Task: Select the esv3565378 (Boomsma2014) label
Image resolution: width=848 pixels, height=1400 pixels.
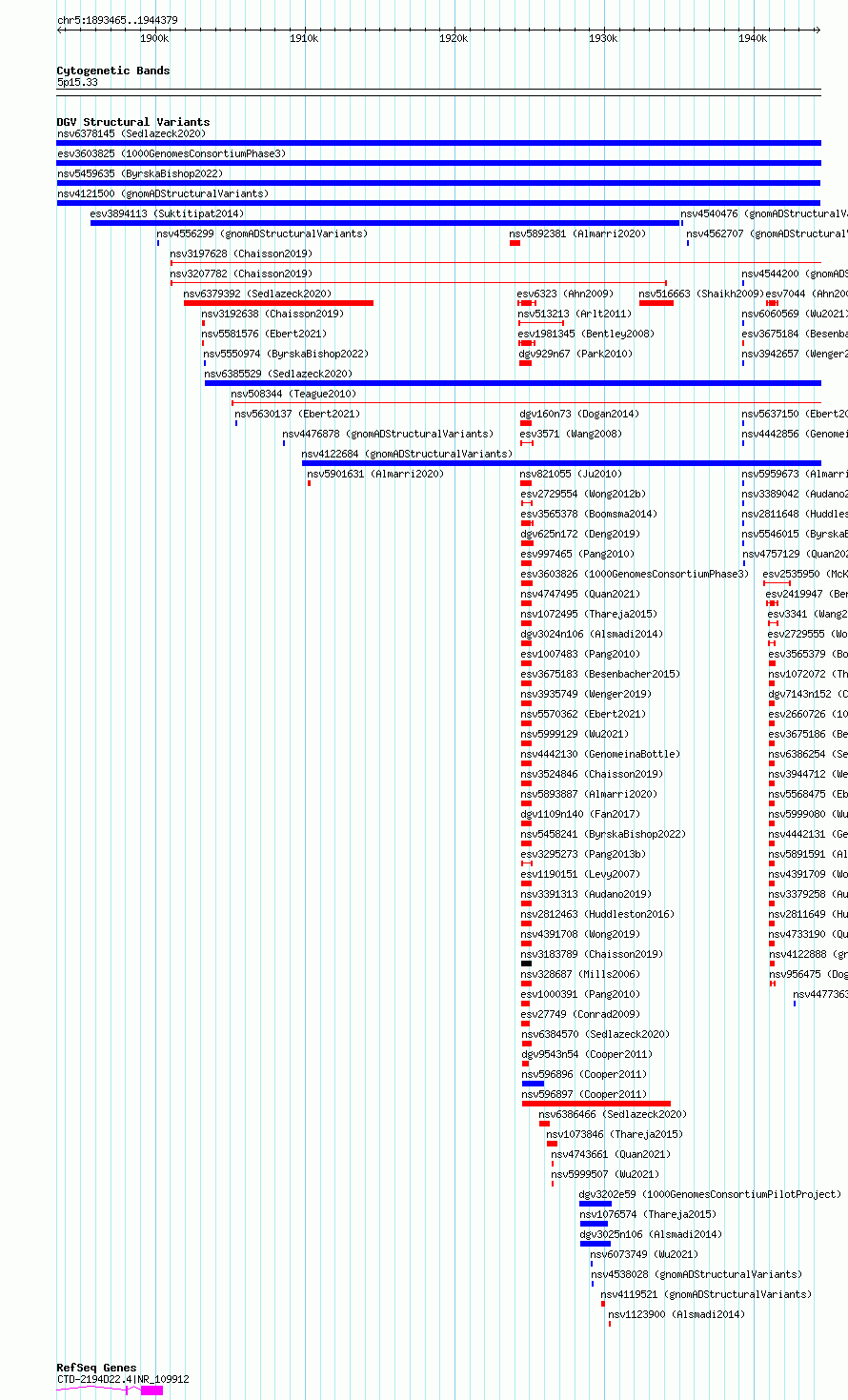Action: click(589, 514)
